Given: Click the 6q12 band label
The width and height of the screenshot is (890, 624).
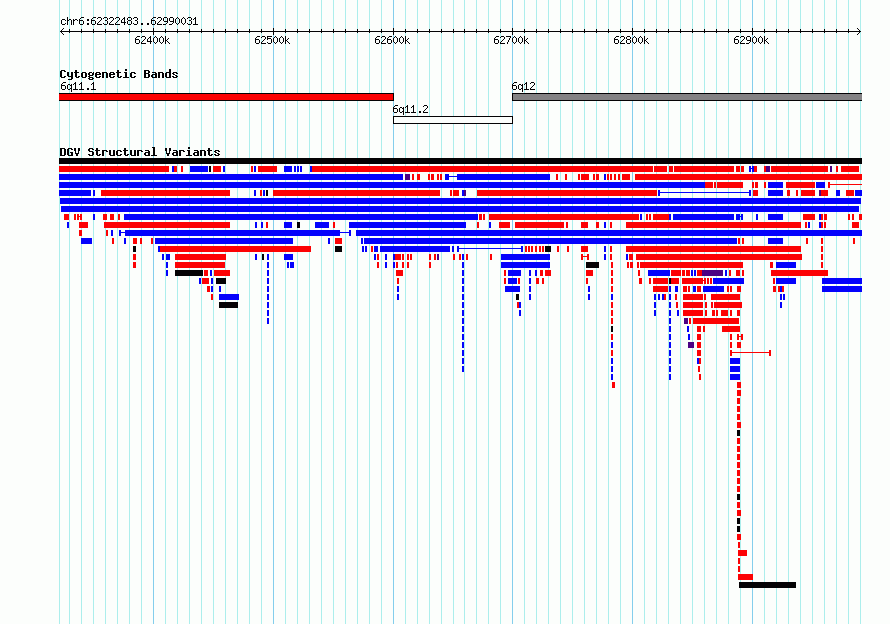Looking at the screenshot, I should pos(523,86).
